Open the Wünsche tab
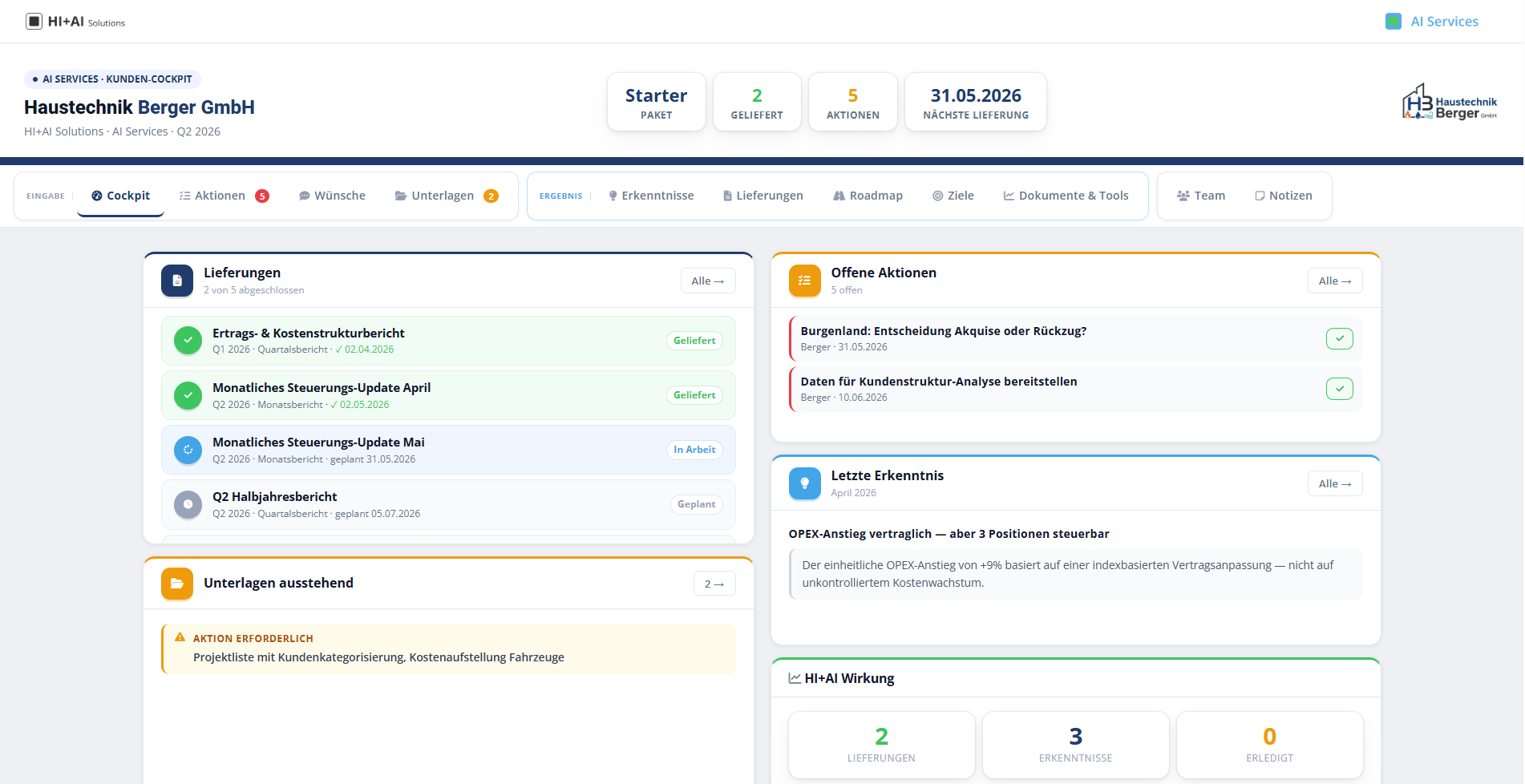The width and height of the screenshot is (1525, 784). [x=332, y=196]
